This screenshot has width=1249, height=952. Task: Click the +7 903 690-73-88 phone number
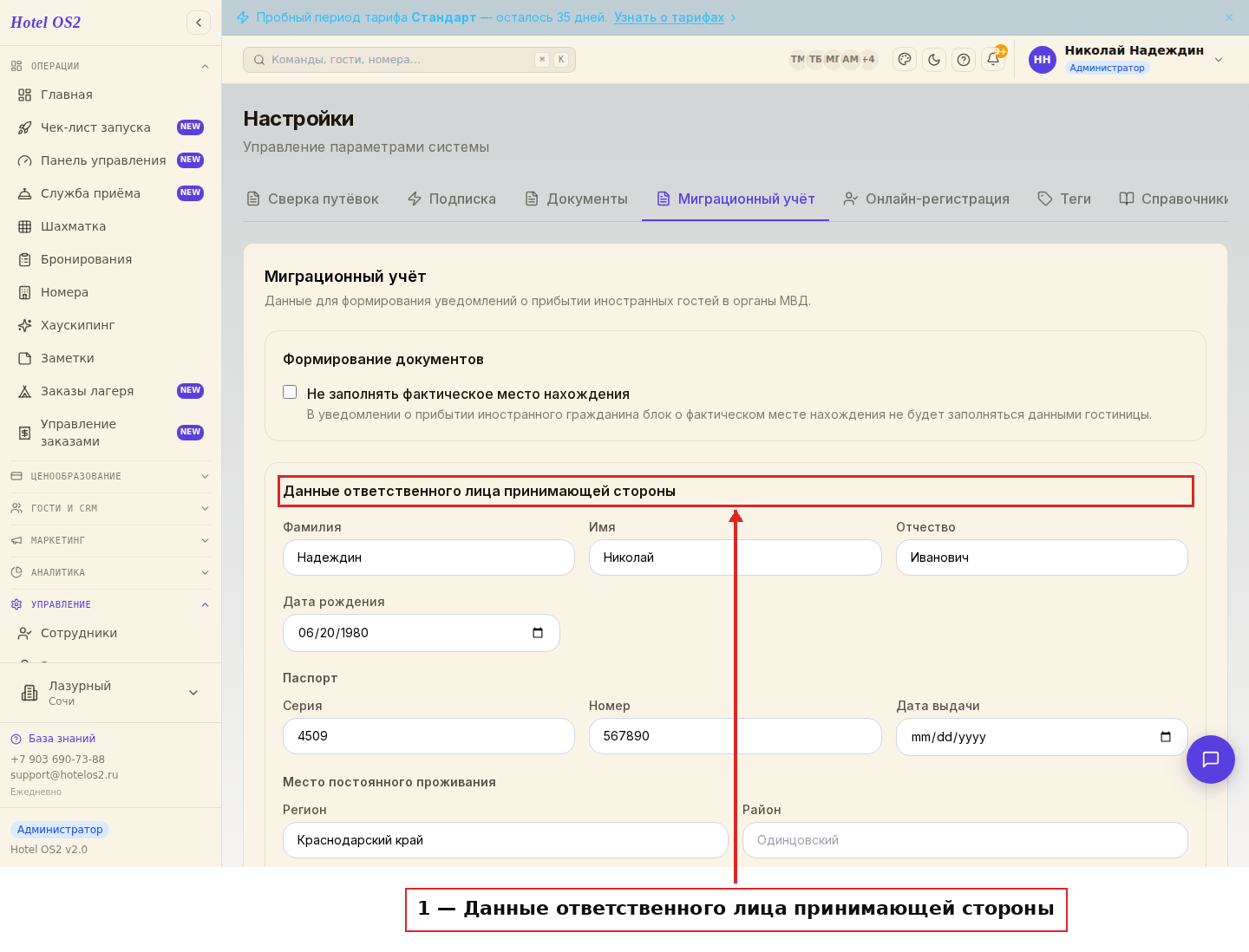point(57,760)
